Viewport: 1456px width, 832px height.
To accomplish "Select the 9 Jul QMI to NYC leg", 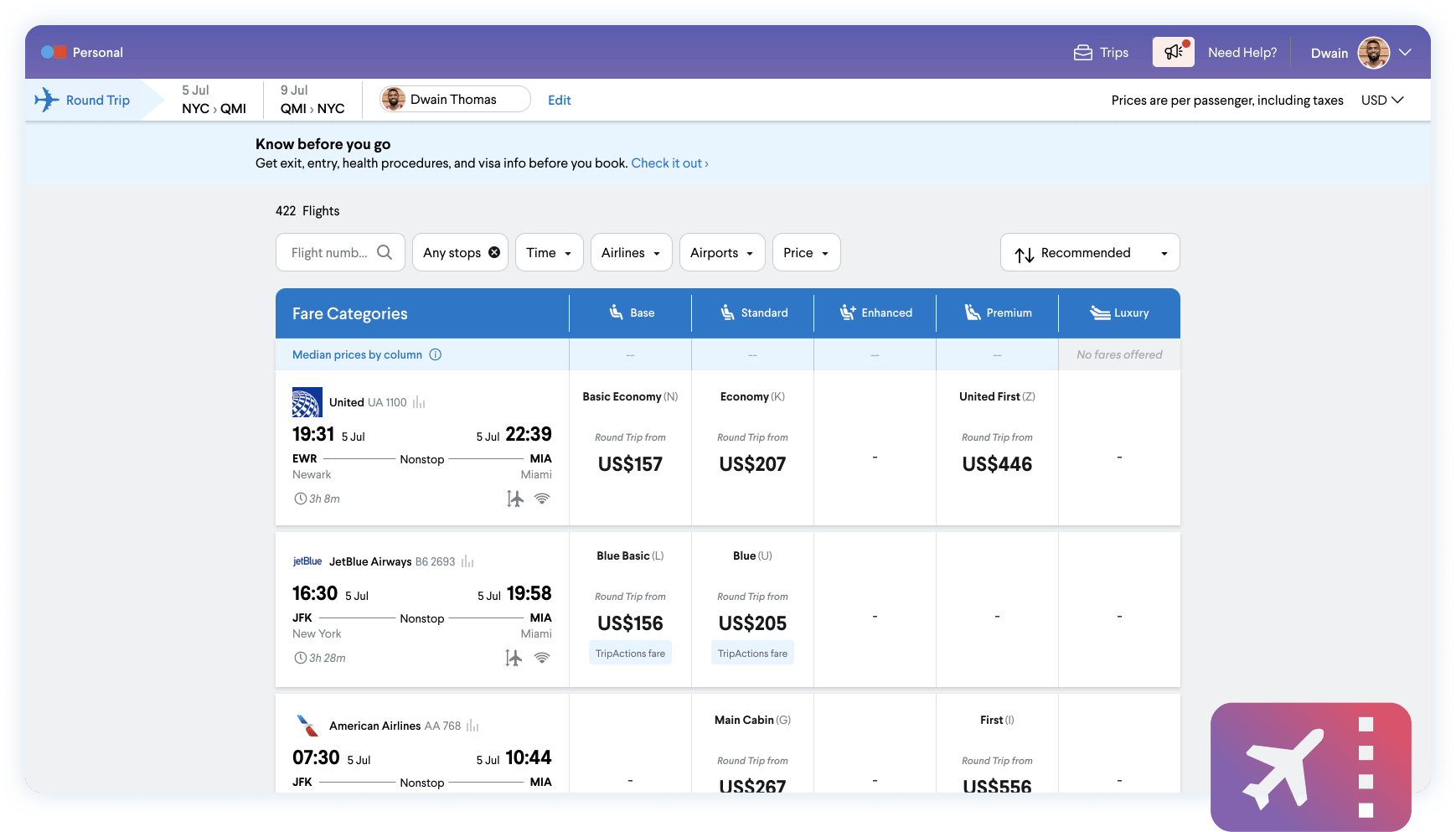I will pyautogui.click(x=312, y=100).
